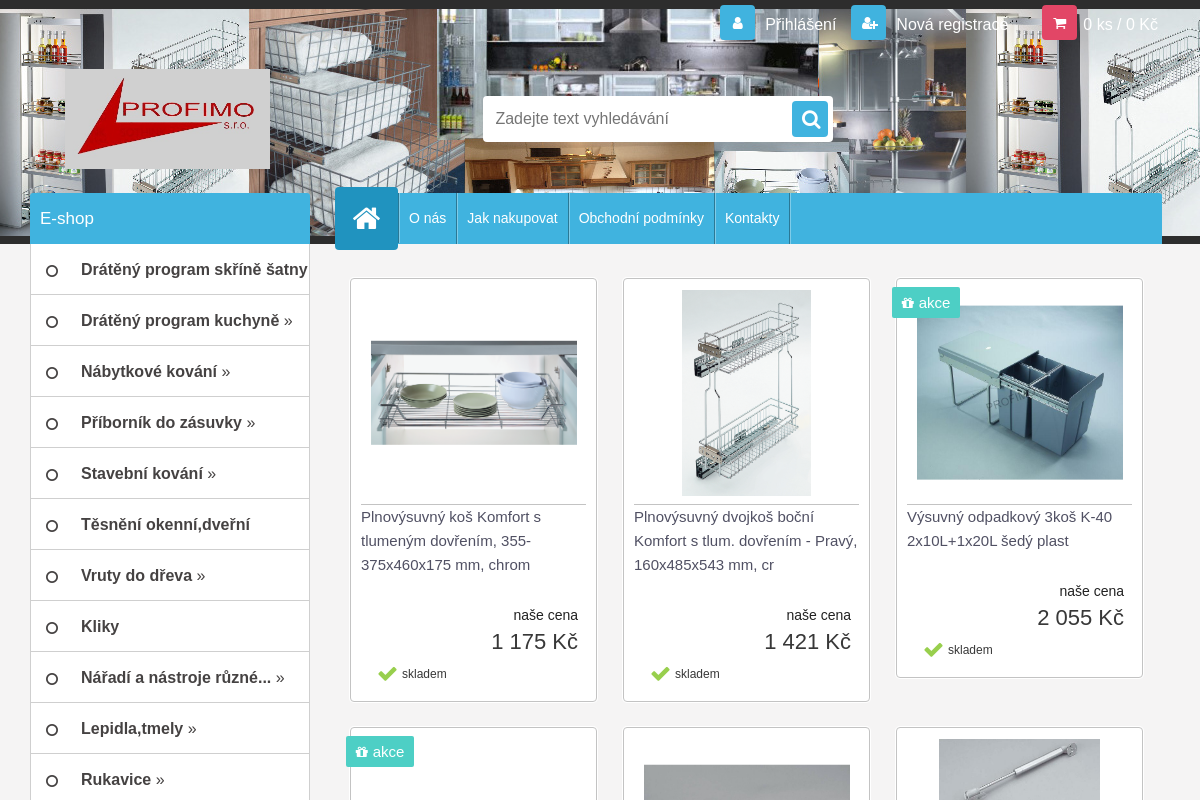Viewport: 1200px width, 800px height.
Task: Click the search text input field
Action: [637, 119]
